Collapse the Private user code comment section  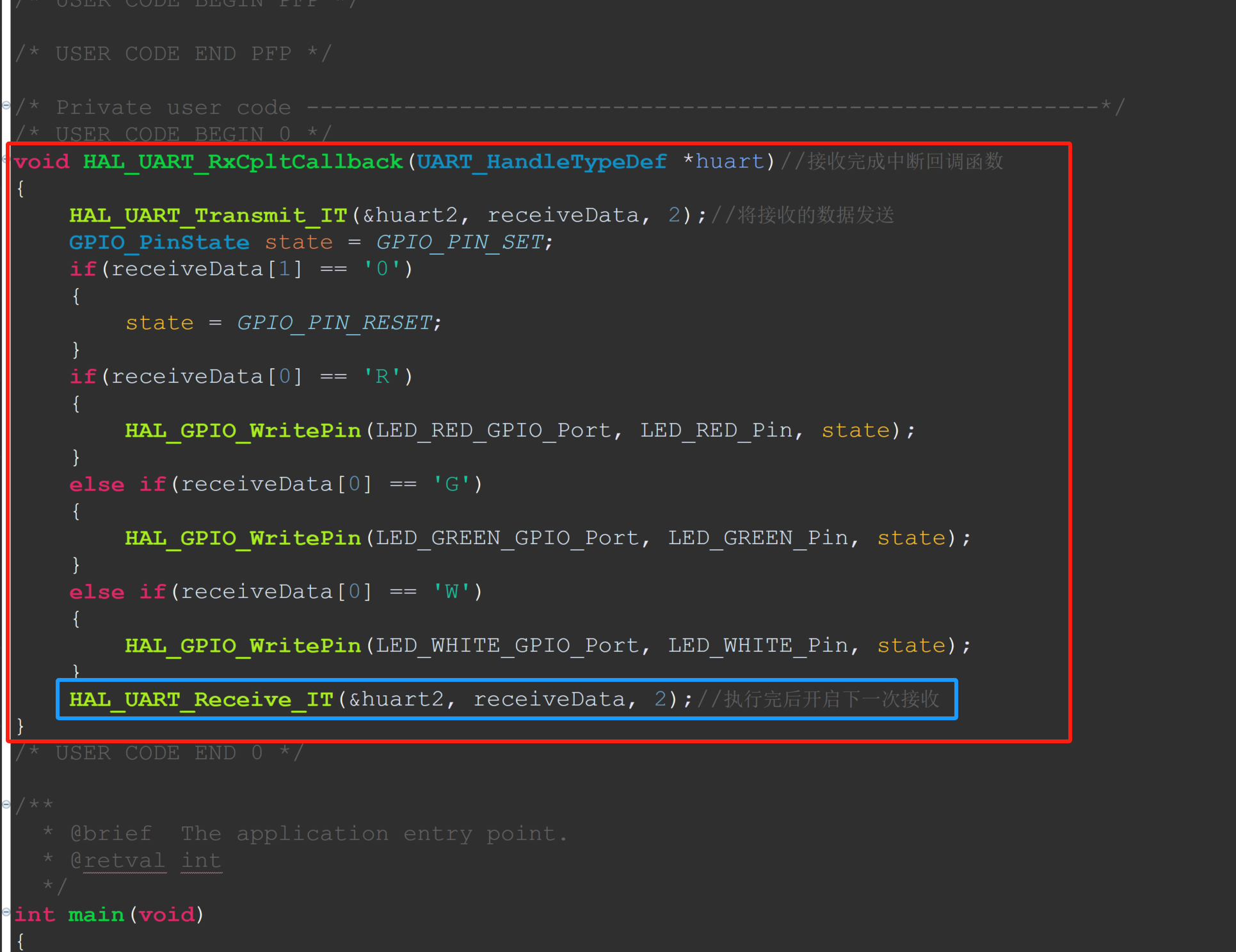pos(6,106)
